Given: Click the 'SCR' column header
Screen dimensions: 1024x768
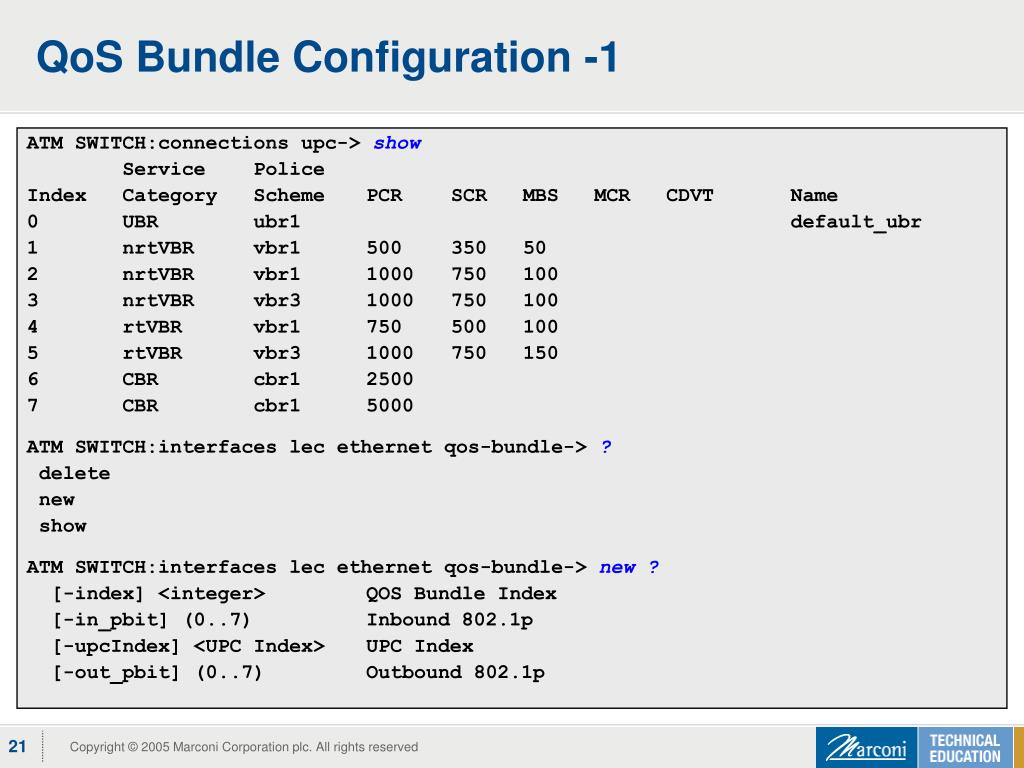Looking at the screenshot, I should pos(469,195).
